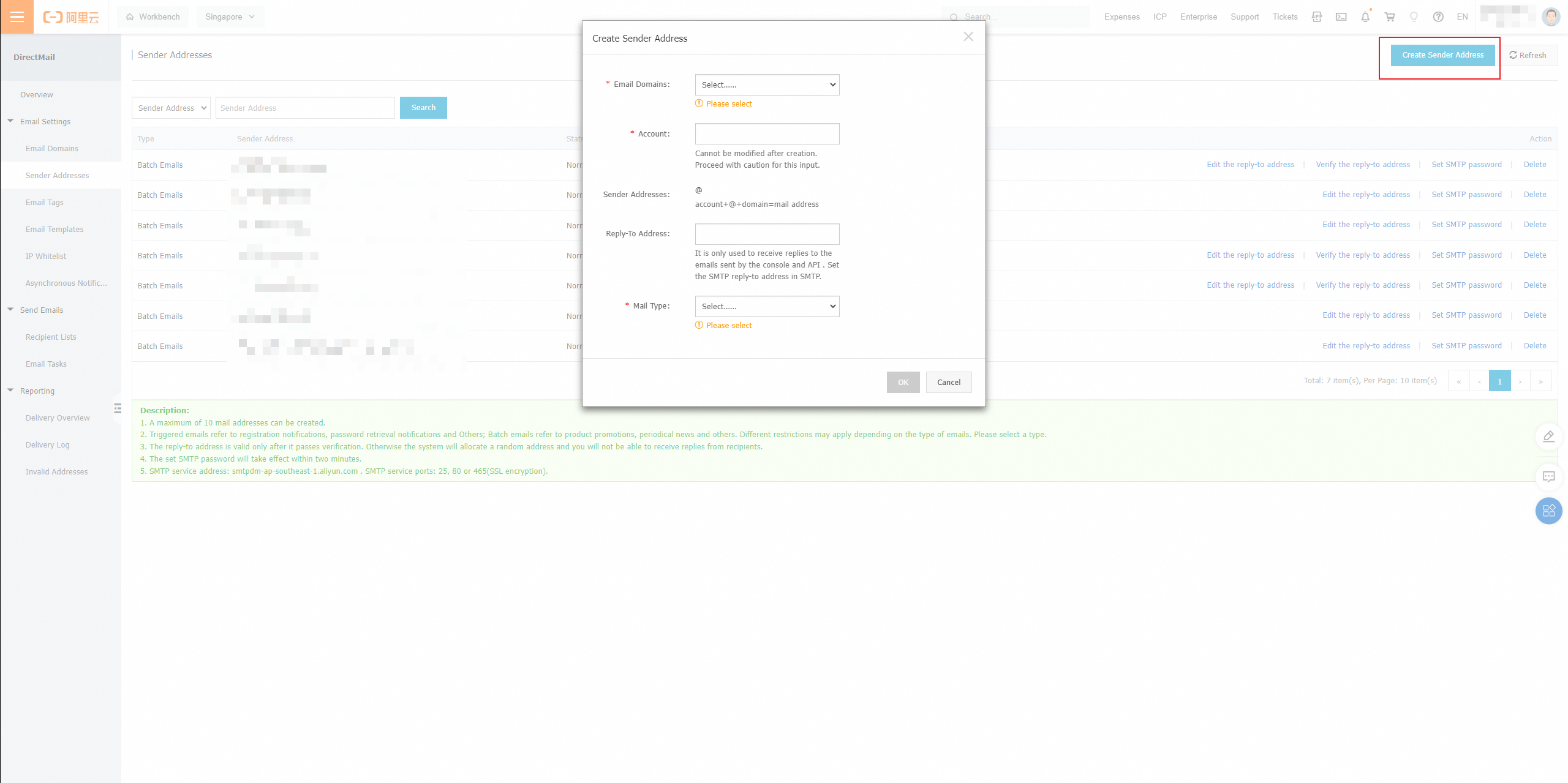Click the mobile APP icon
This screenshot has height=783, width=1568.
coord(1317,17)
